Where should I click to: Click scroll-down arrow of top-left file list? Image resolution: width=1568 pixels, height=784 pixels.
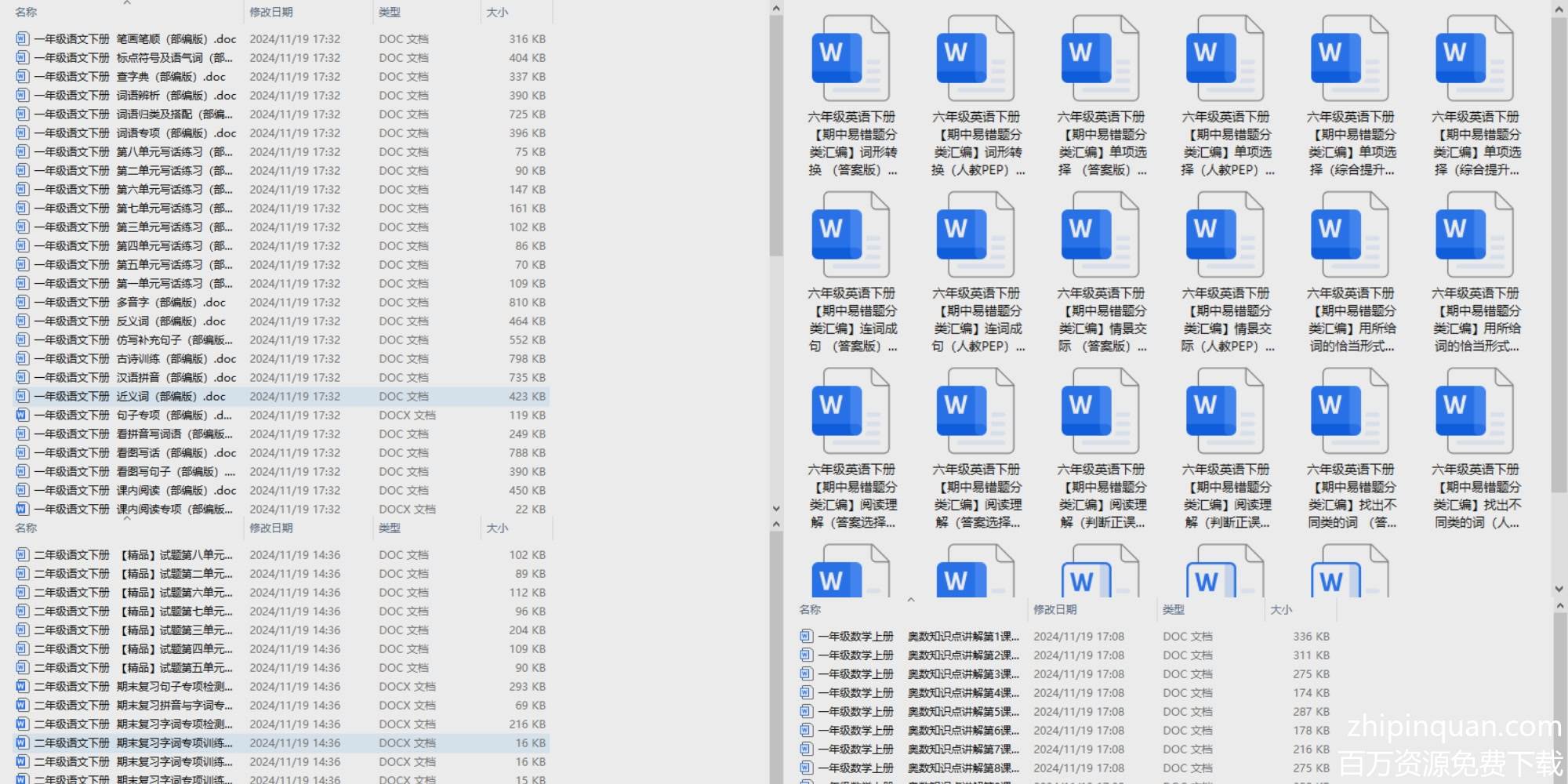pyautogui.click(x=776, y=509)
